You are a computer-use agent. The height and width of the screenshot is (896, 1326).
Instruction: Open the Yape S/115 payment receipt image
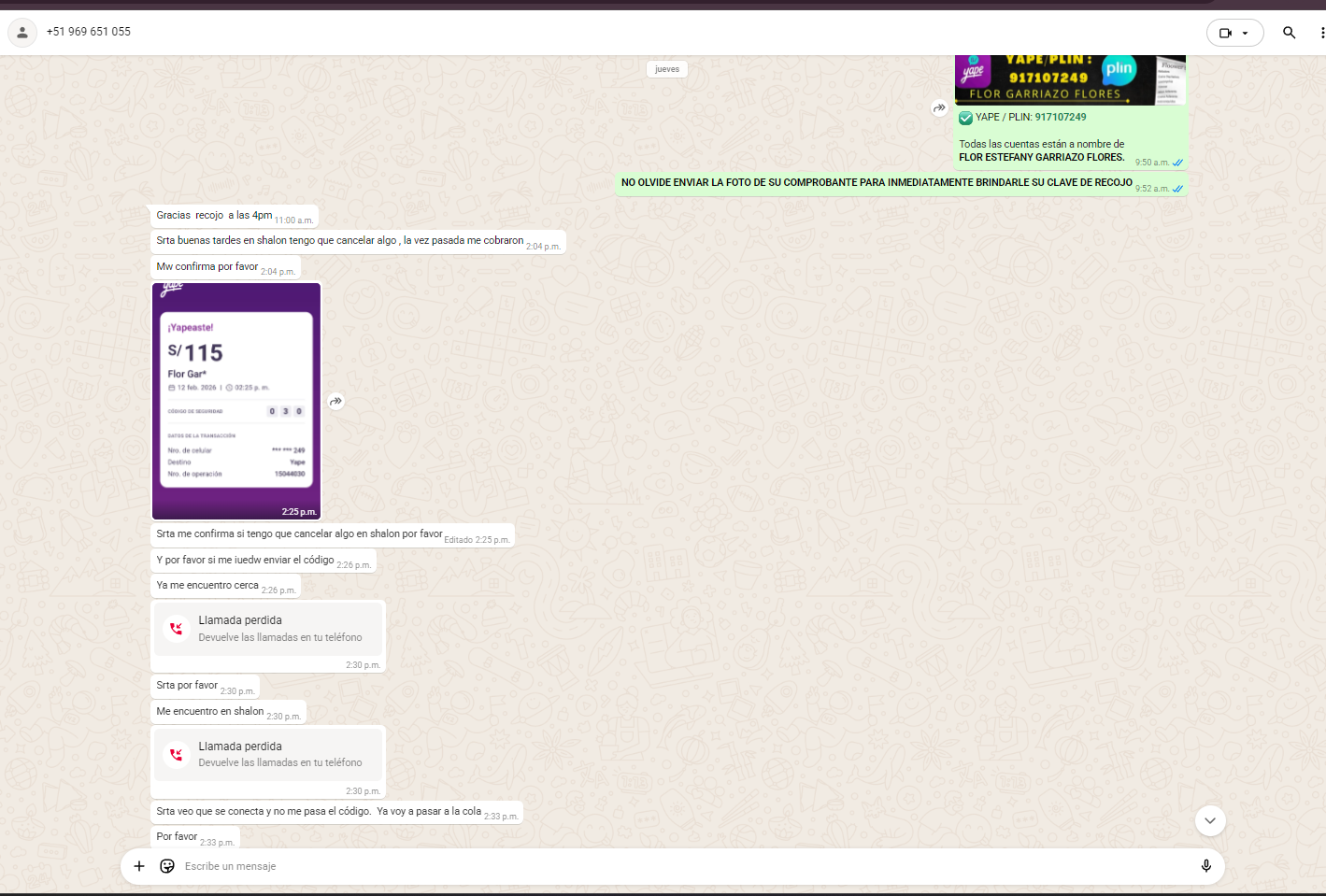click(x=236, y=400)
